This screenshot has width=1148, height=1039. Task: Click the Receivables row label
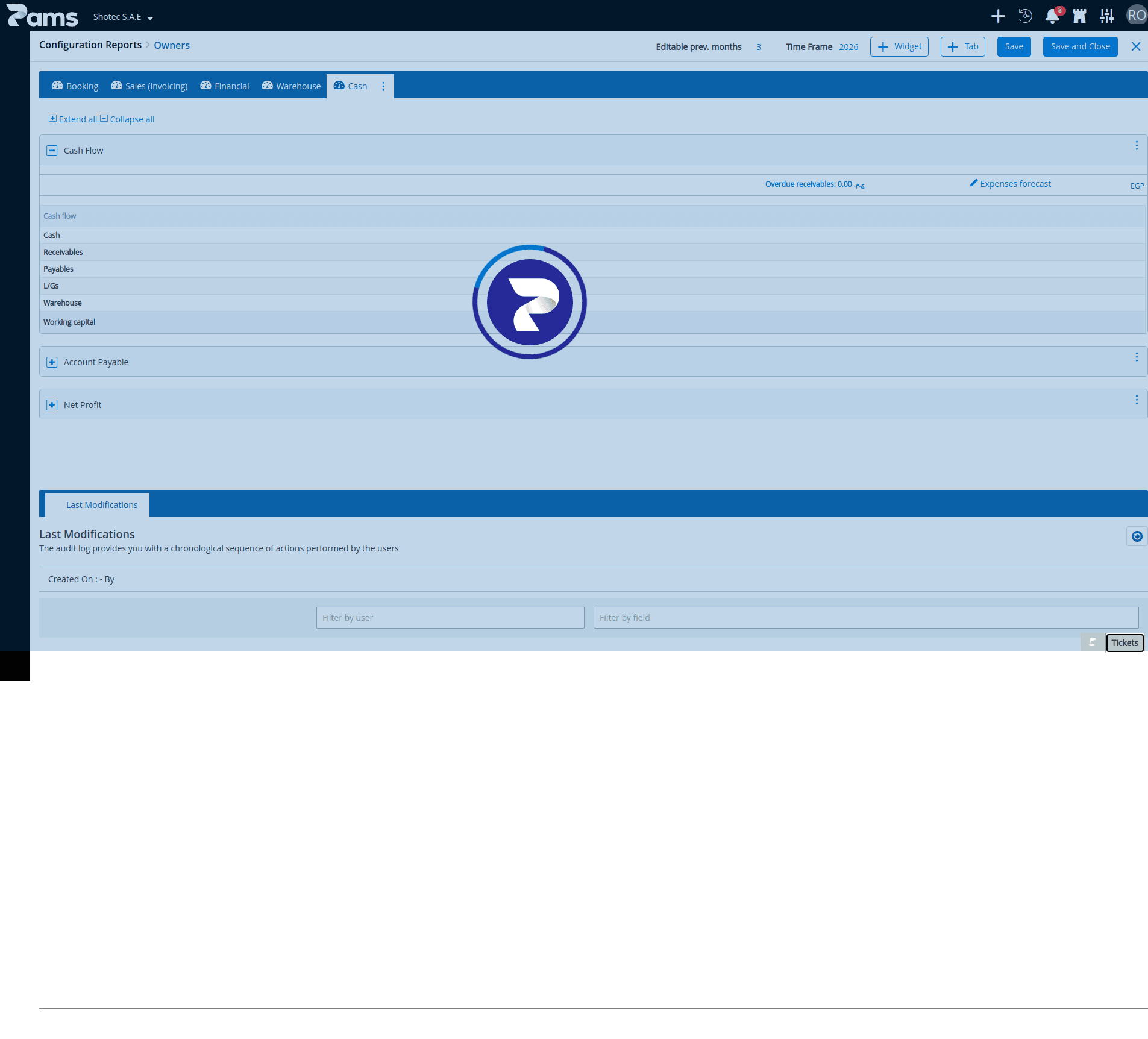pos(63,252)
